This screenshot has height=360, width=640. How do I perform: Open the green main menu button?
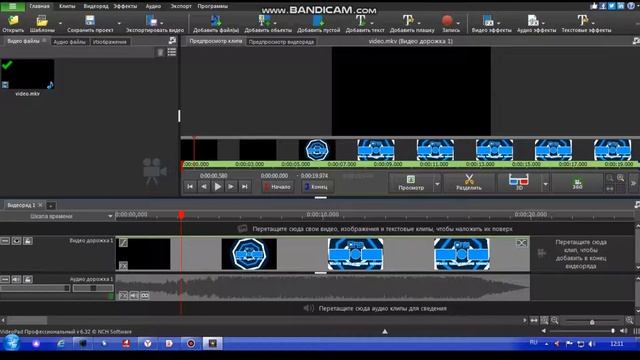click(13, 6)
